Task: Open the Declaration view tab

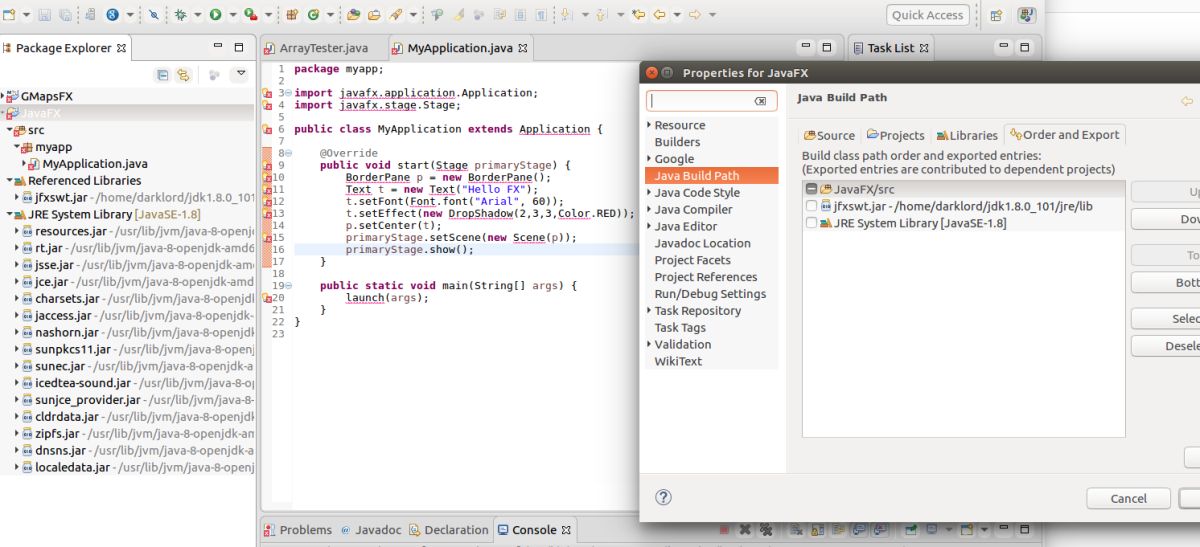Action: click(449, 530)
